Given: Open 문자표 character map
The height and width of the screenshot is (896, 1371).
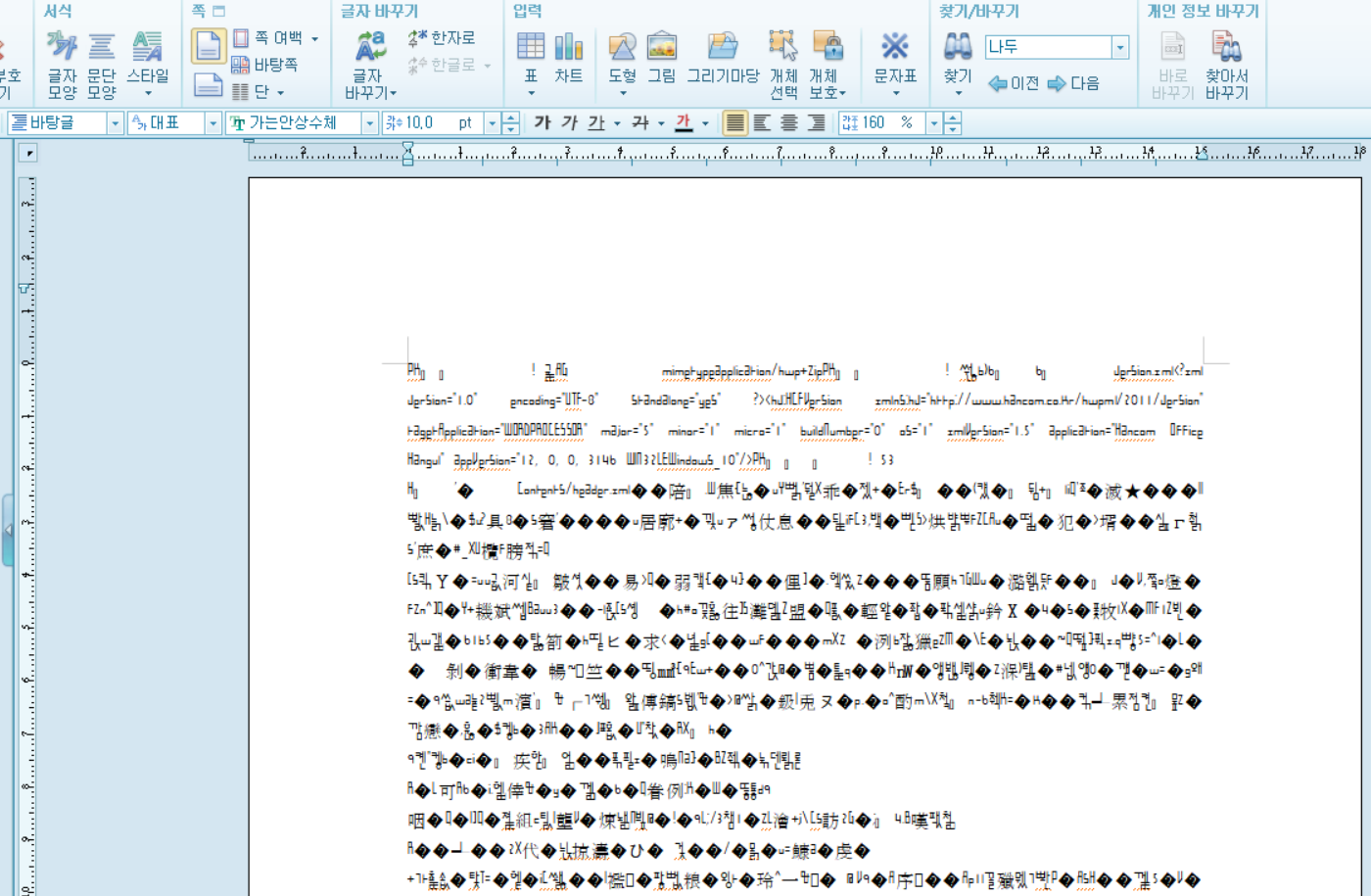Looking at the screenshot, I should 895,65.
